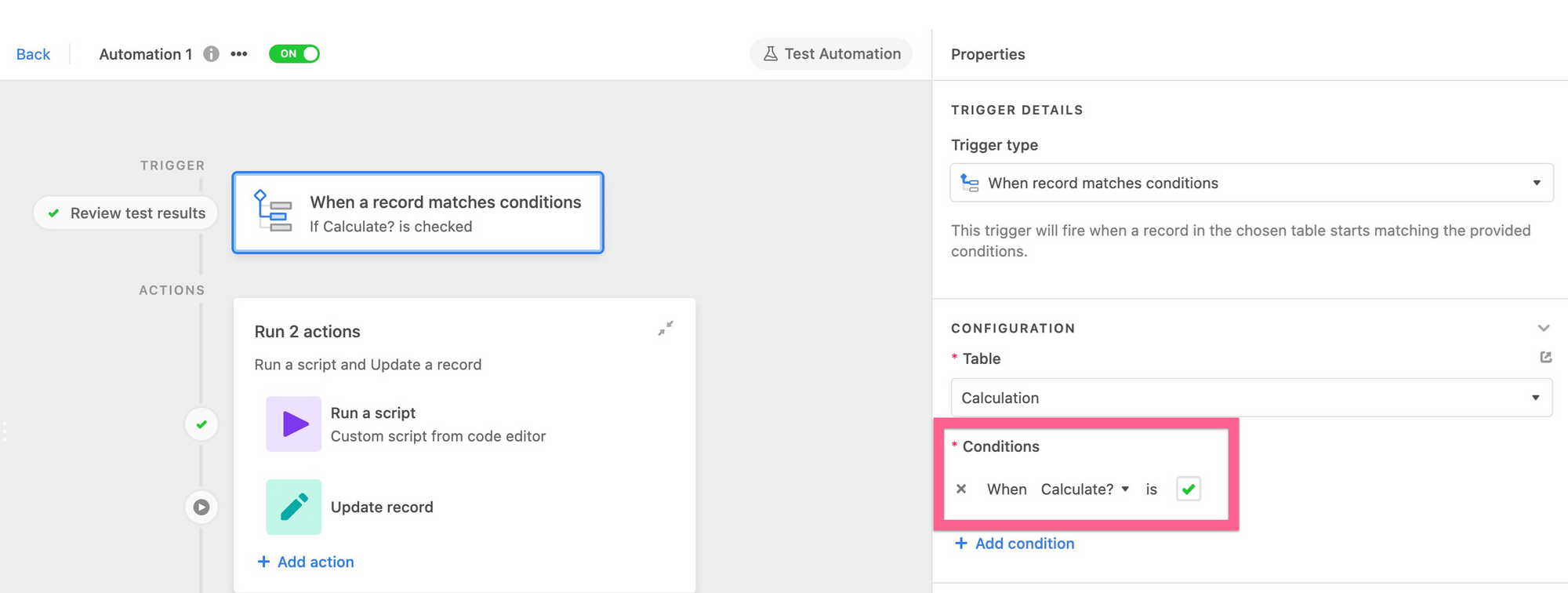
Task: Remove the Calculate? condition with X
Action: [x=961, y=489]
